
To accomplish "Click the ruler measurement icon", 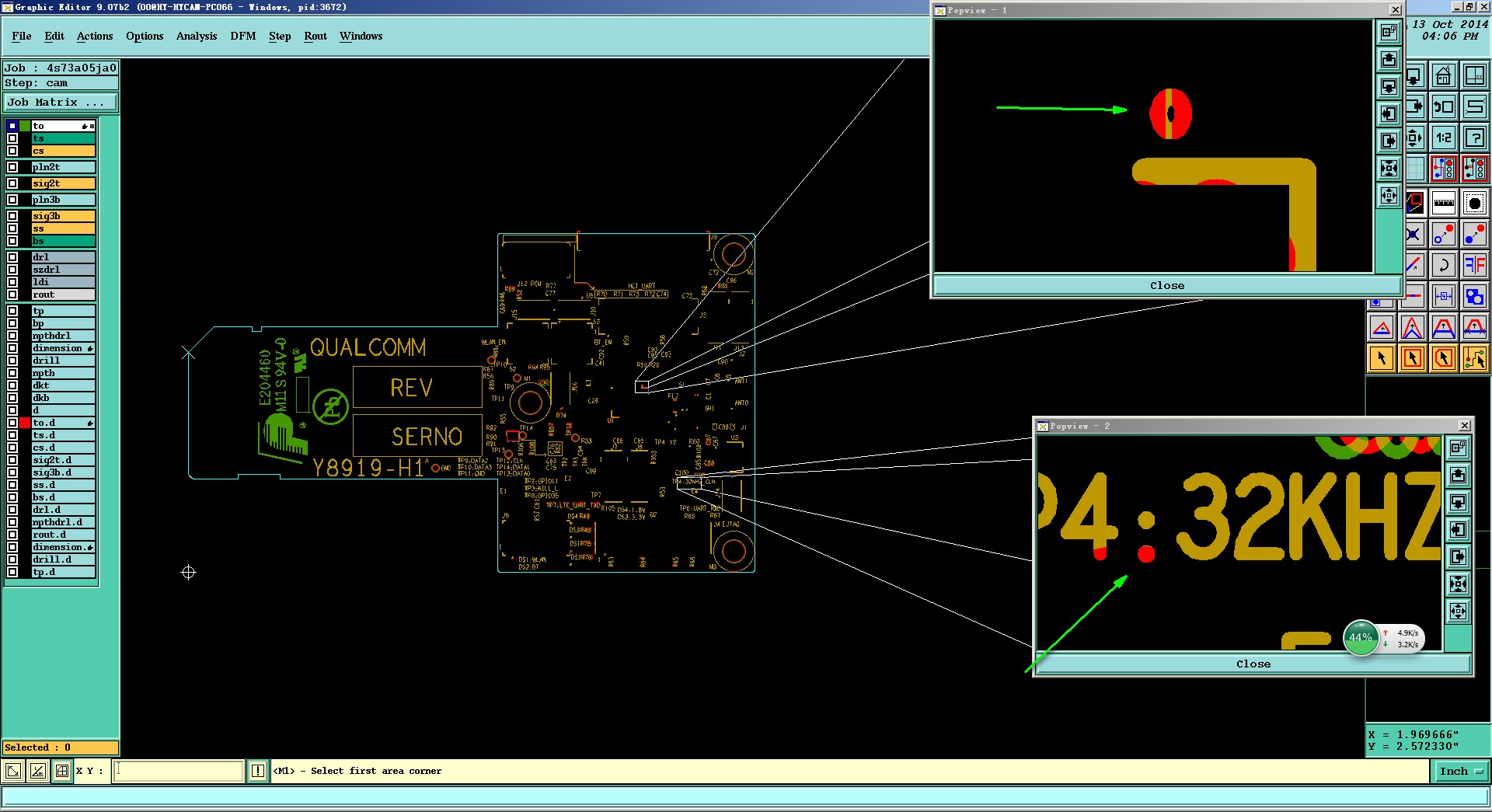I will (1443, 203).
